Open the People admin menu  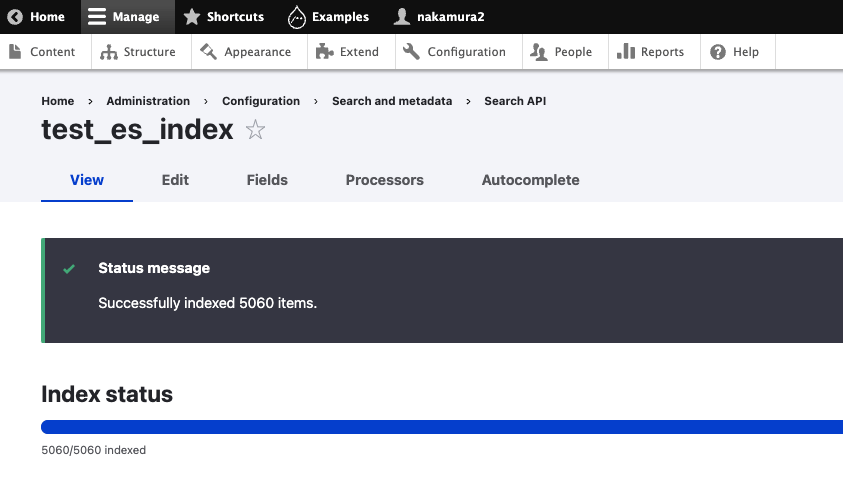566,52
